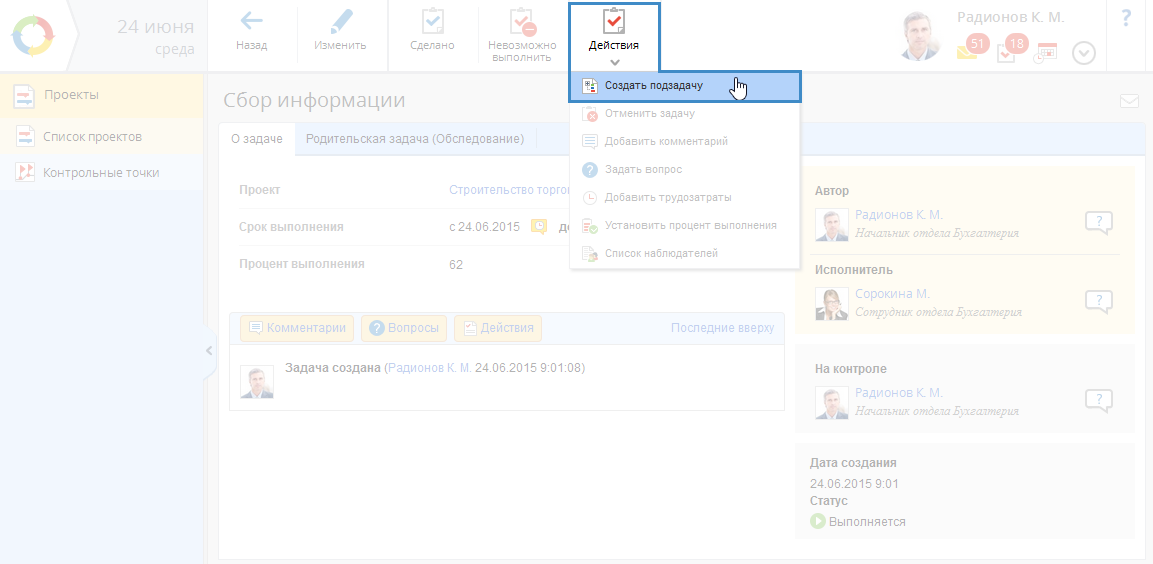The height and width of the screenshot is (564, 1153).
Task: Click the envelope icon beside task title
Action: 1129,101
